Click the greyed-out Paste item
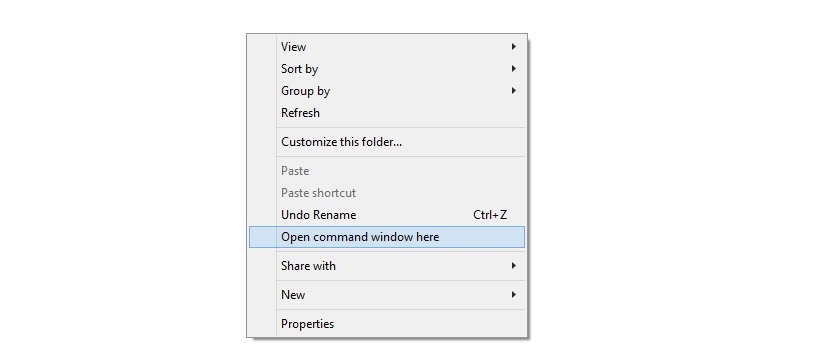The width and height of the screenshot is (818, 360). (387, 171)
